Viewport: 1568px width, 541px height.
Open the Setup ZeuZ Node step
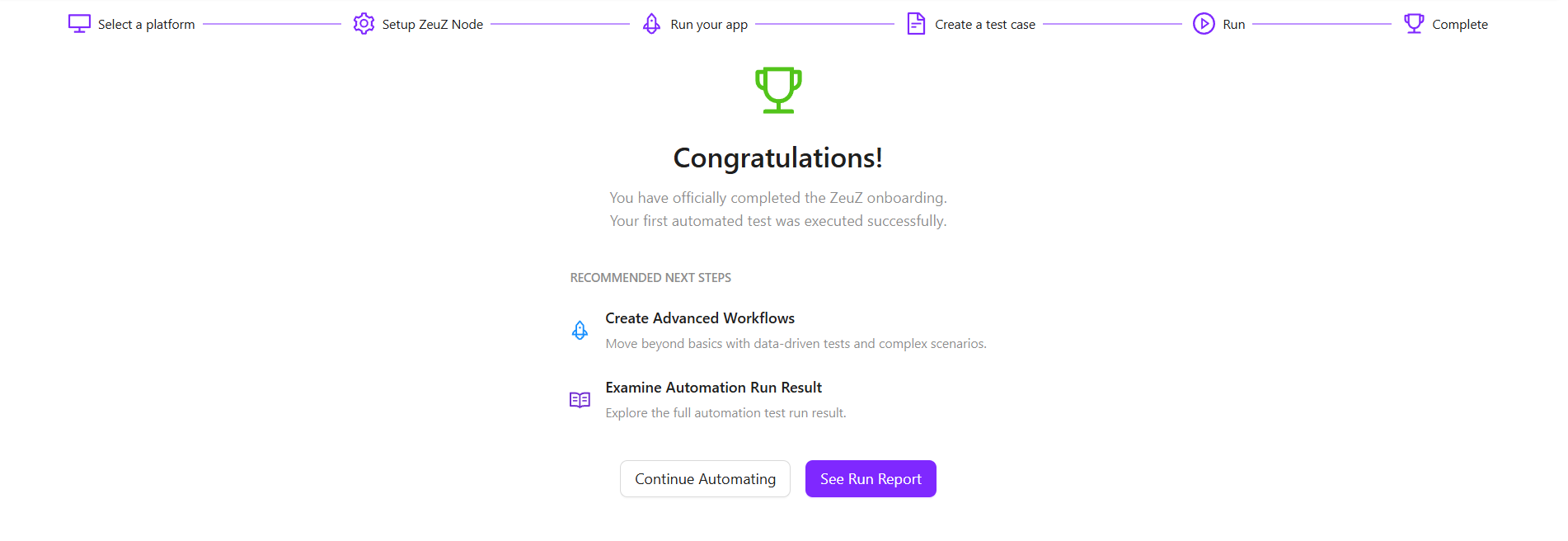click(x=432, y=25)
